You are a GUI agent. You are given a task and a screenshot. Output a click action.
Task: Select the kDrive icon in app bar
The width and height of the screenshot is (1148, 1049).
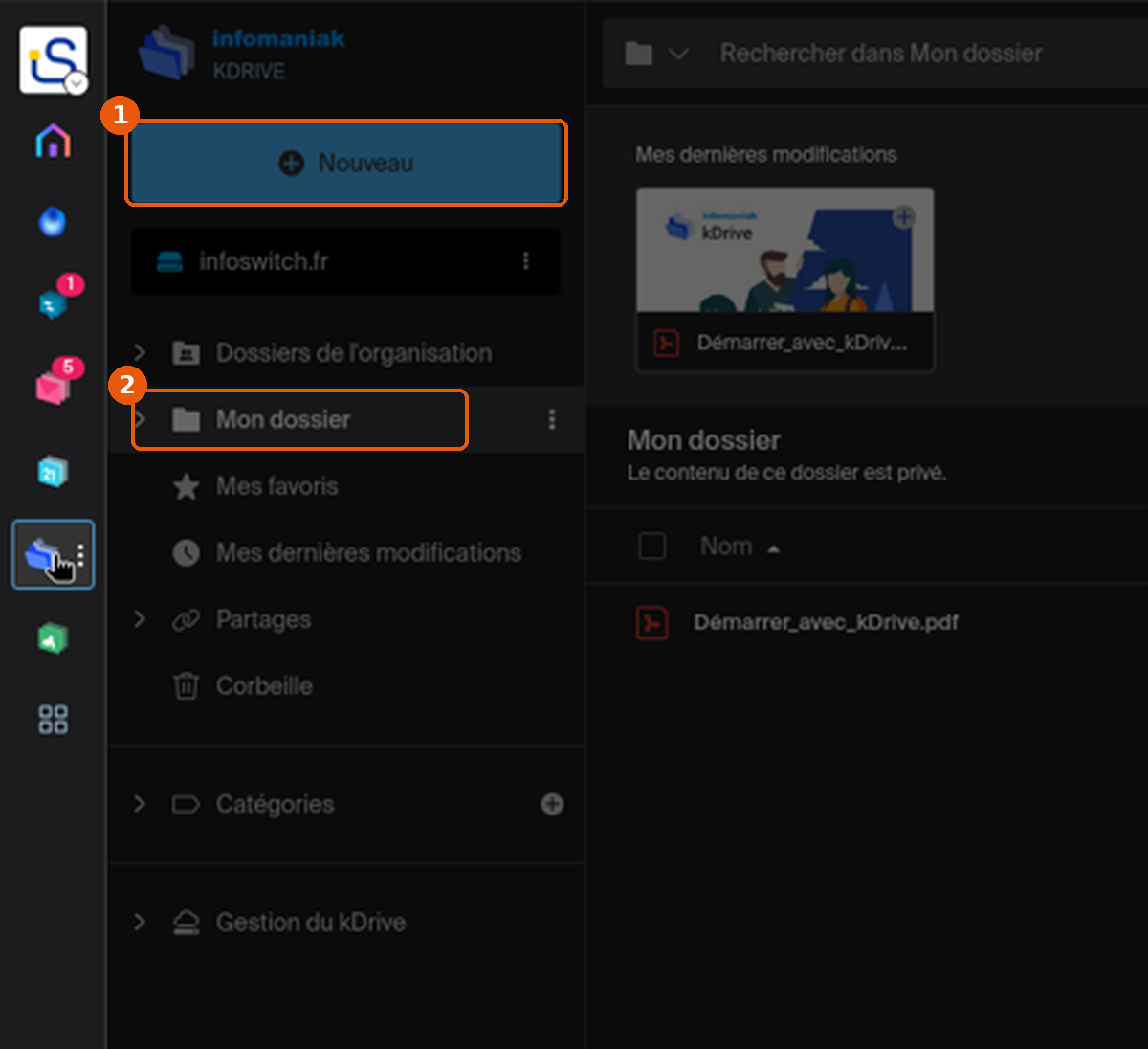[x=45, y=554]
